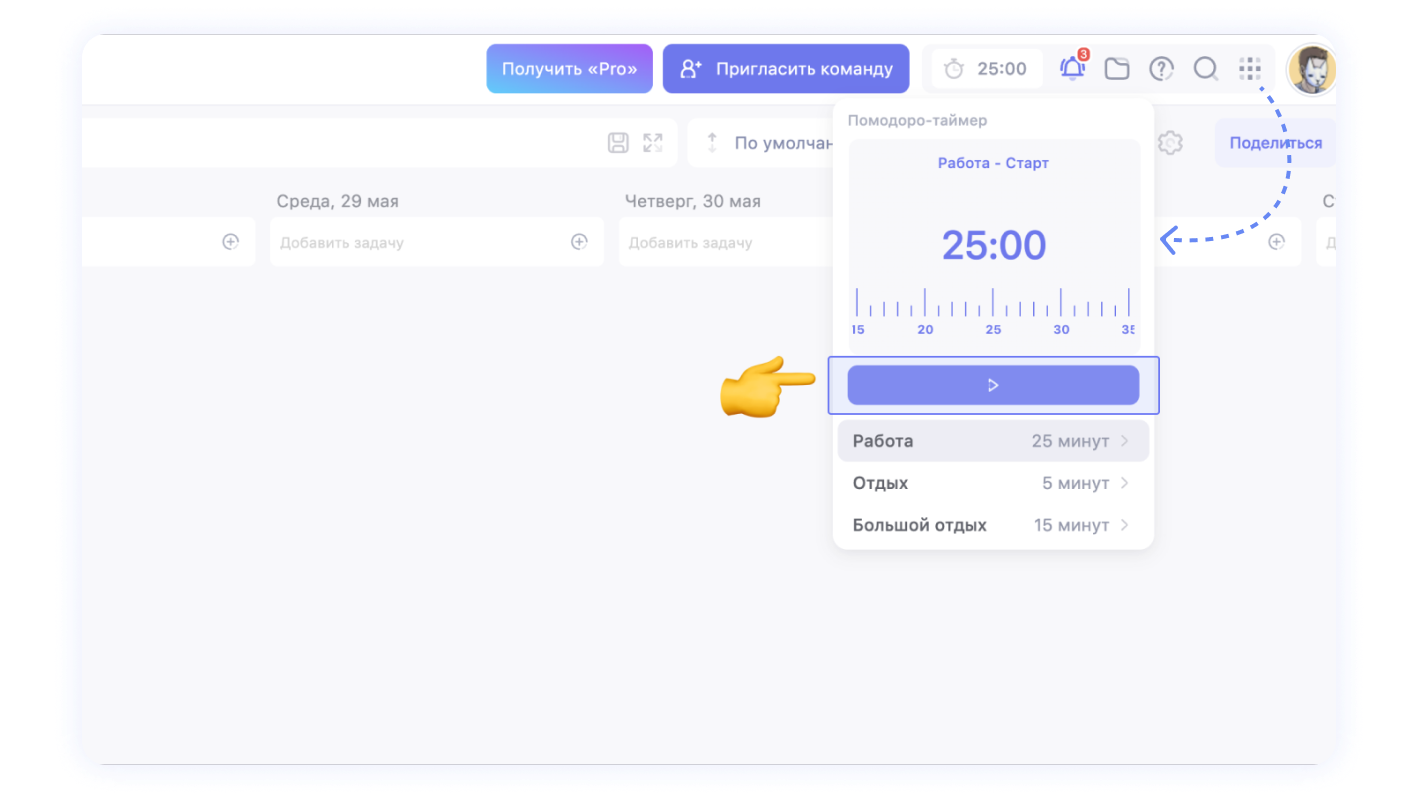Open the folder icon in top bar

click(x=1116, y=69)
